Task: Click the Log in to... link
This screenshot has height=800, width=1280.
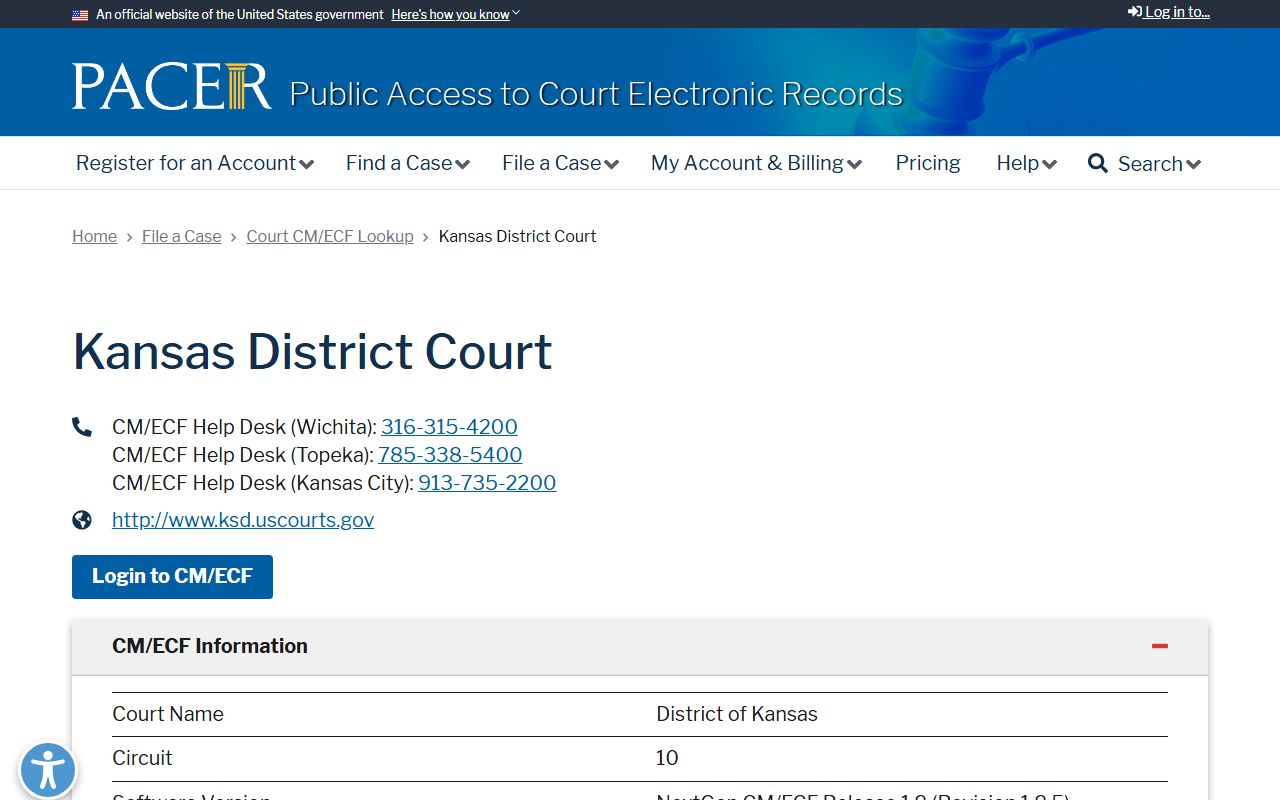Action: [x=1169, y=12]
